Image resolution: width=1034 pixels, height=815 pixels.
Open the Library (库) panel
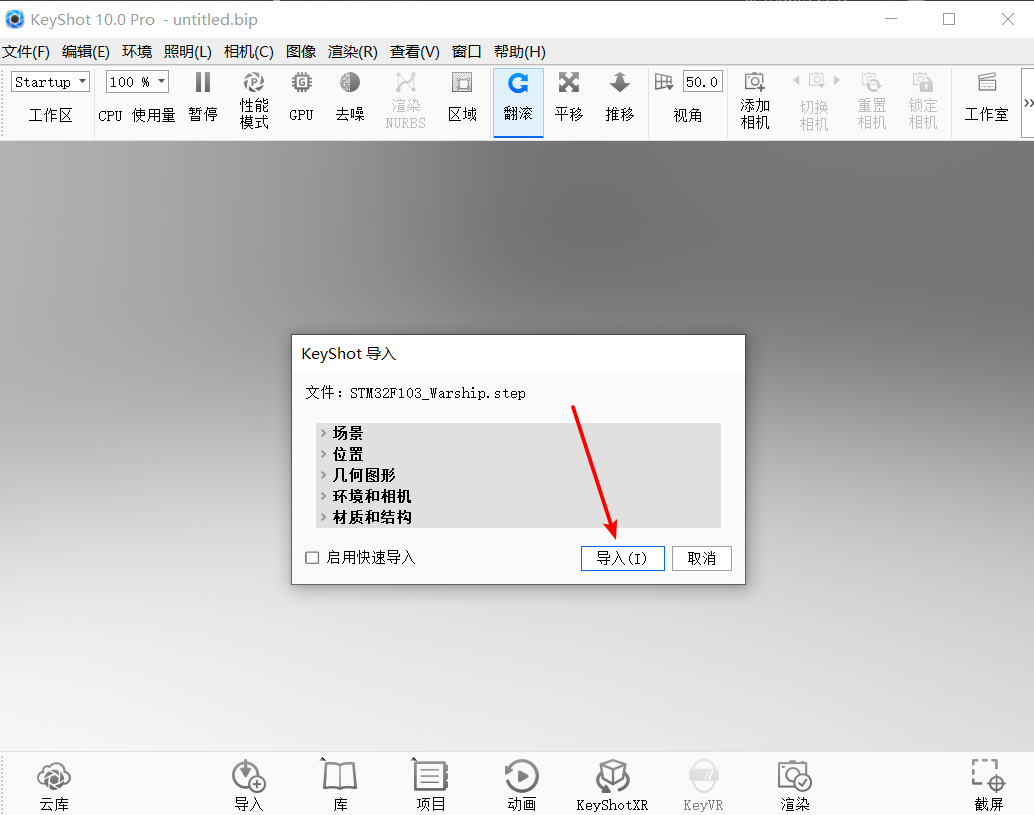[x=340, y=776]
